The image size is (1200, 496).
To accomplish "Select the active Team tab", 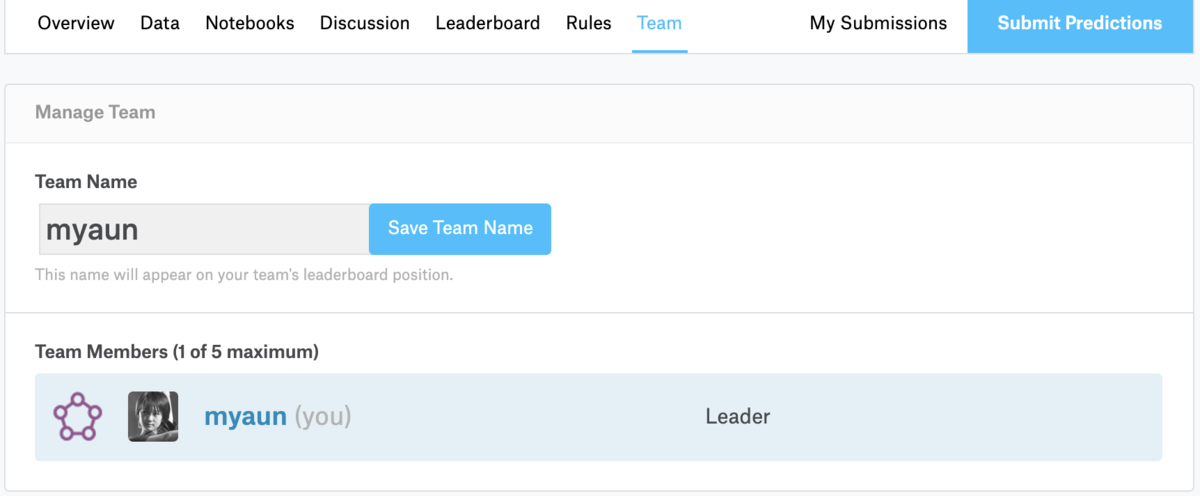I will pyautogui.click(x=659, y=23).
